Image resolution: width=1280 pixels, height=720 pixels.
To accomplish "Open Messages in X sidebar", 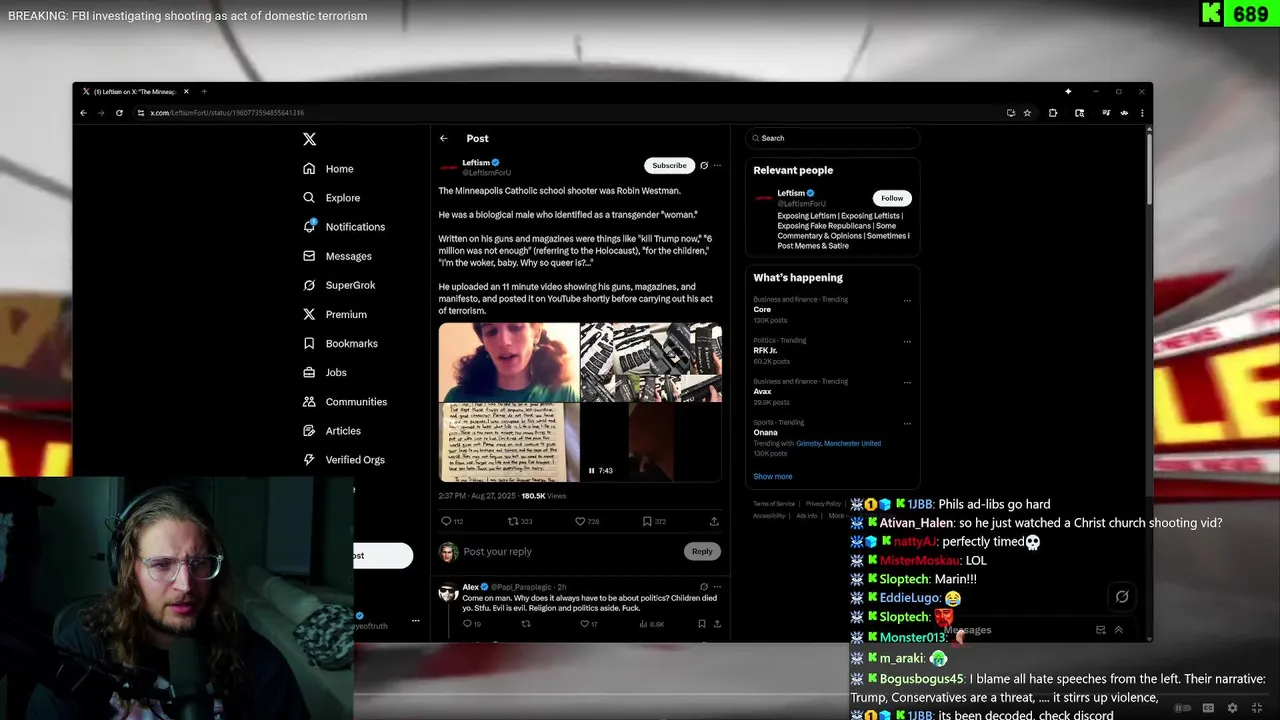I will [337, 256].
